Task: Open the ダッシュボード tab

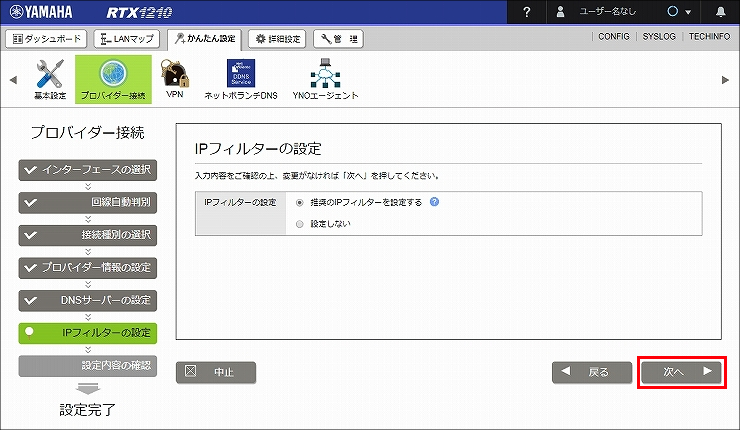Action: [46, 39]
